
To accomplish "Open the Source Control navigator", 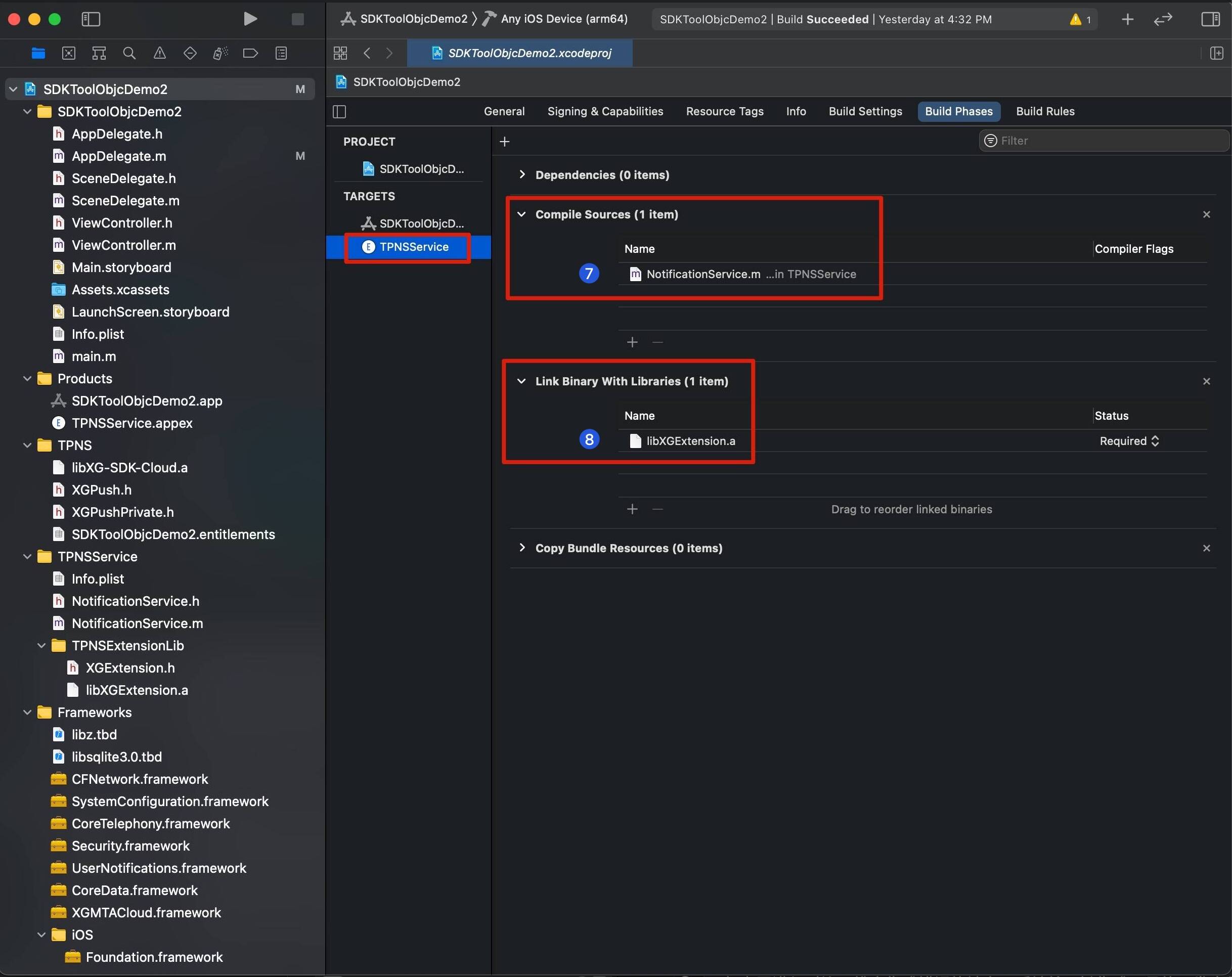I will [x=69, y=53].
